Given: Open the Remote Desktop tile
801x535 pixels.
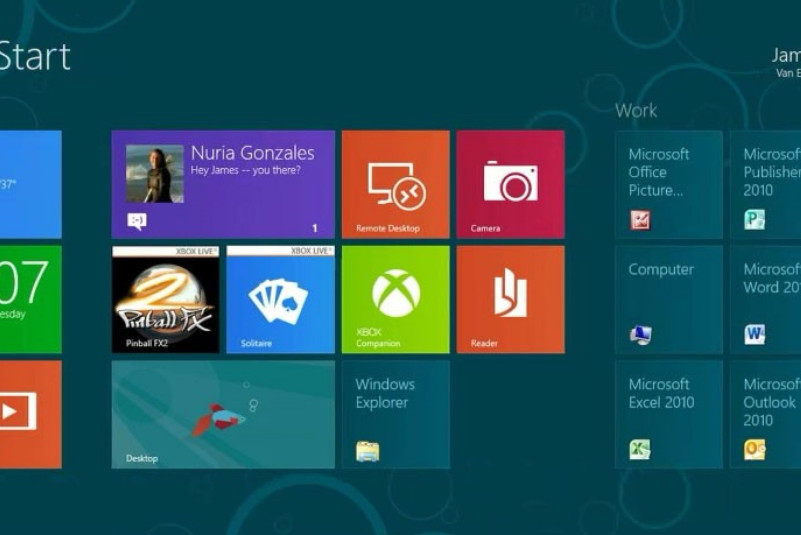Looking at the screenshot, I should (395, 184).
